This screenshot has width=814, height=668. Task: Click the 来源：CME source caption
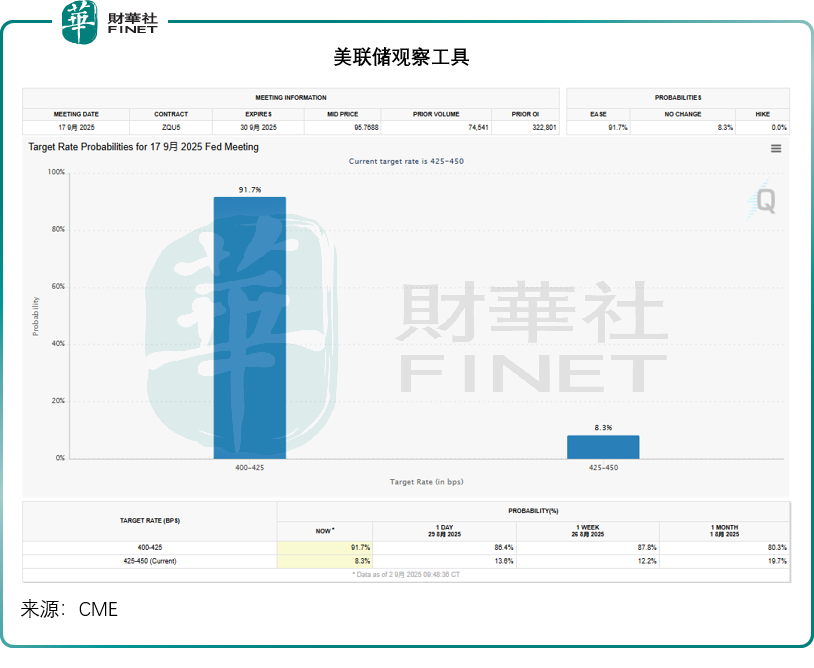pos(70,608)
